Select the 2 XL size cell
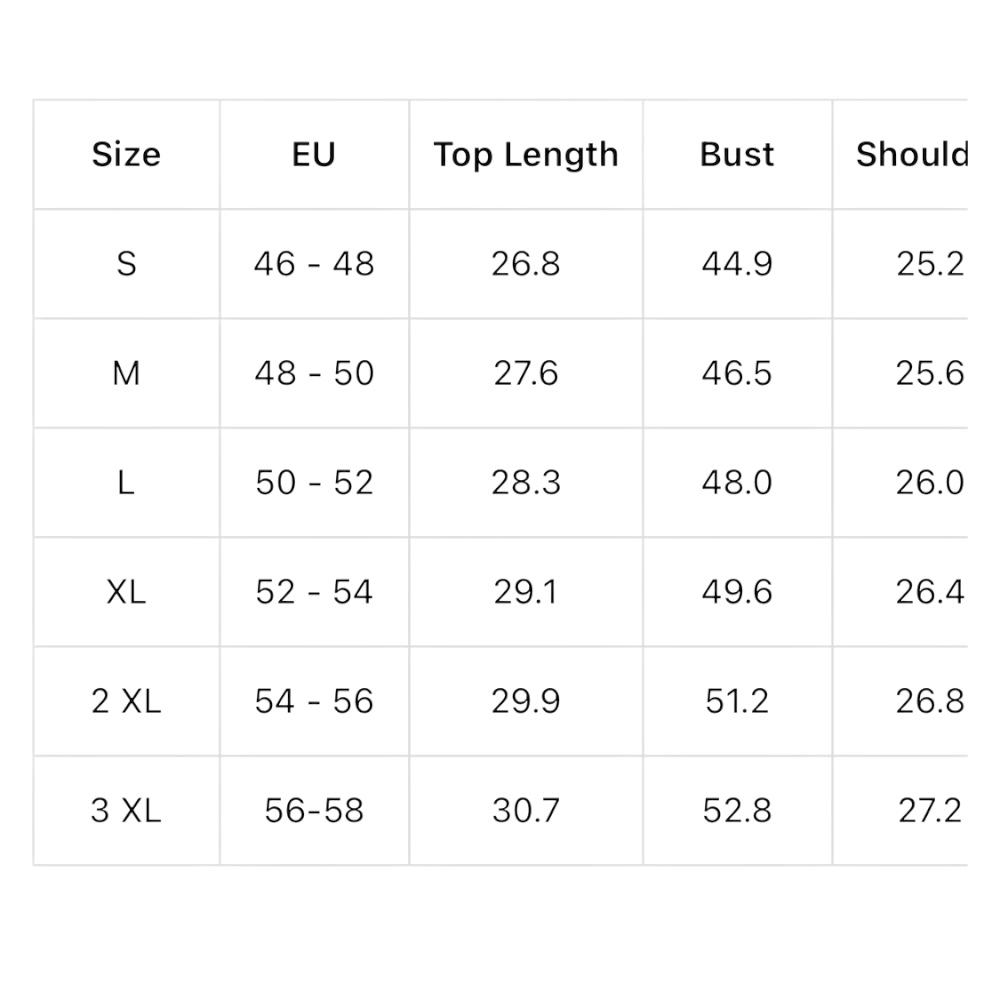The width and height of the screenshot is (1000, 1000). pyautogui.click(x=126, y=701)
